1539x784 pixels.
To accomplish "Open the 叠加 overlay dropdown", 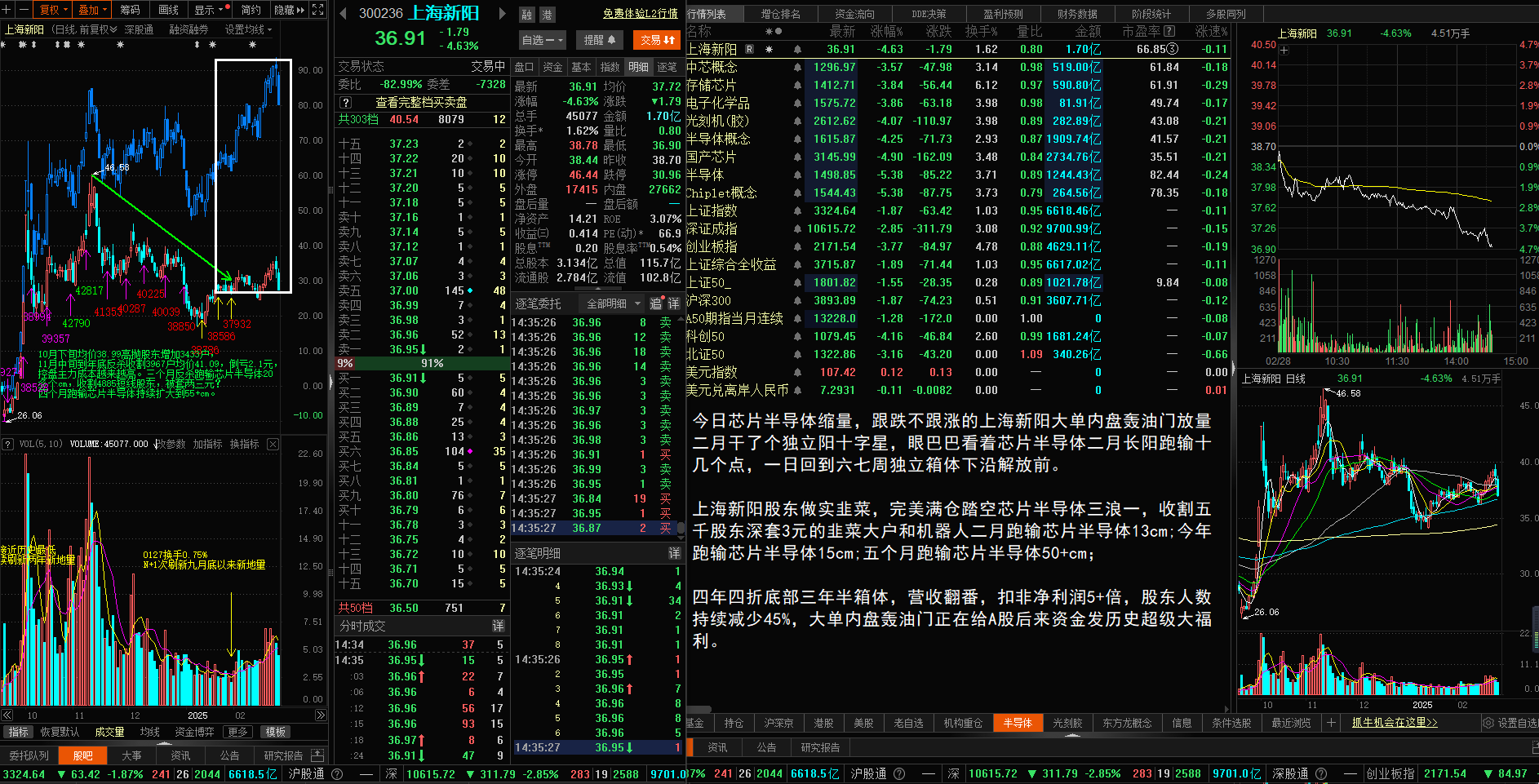I will (x=92, y=10).
